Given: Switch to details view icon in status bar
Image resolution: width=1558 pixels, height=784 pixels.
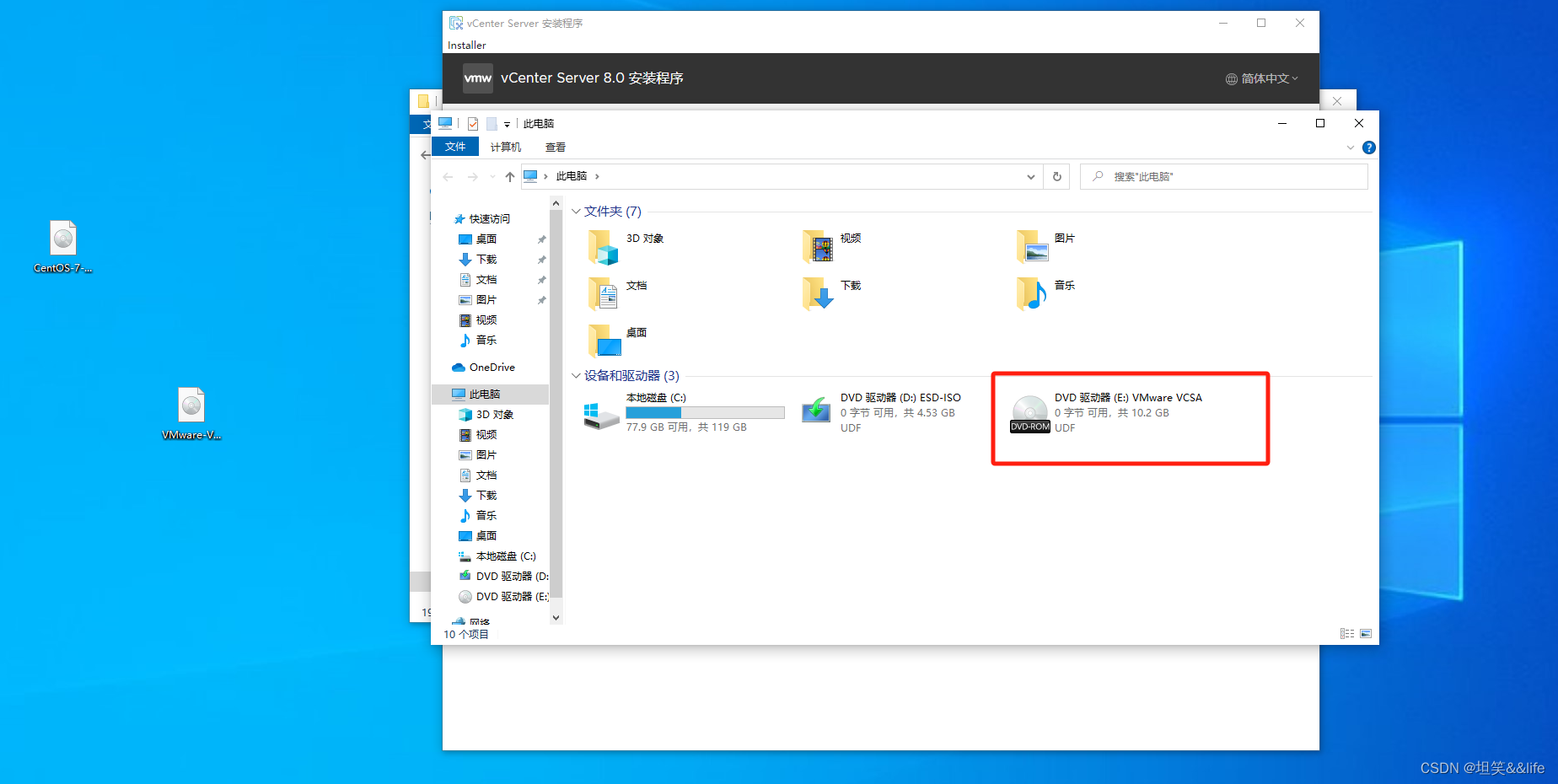Looking at the screenshot, I should click(1347, 634).
